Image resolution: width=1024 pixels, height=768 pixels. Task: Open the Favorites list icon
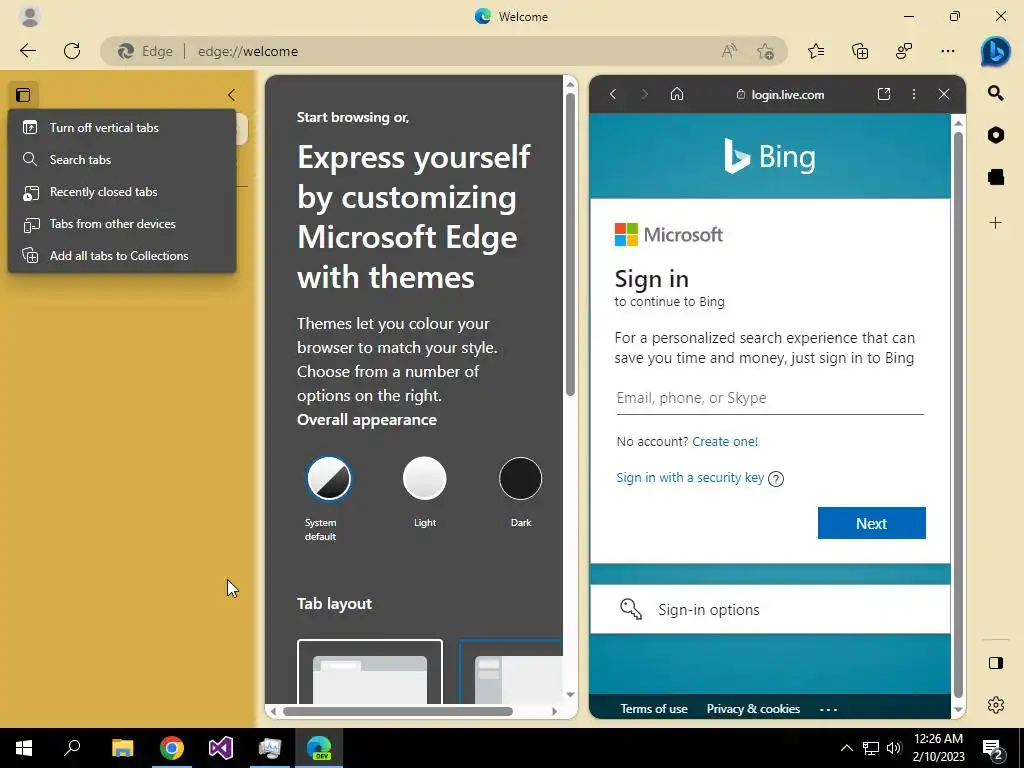816,51
